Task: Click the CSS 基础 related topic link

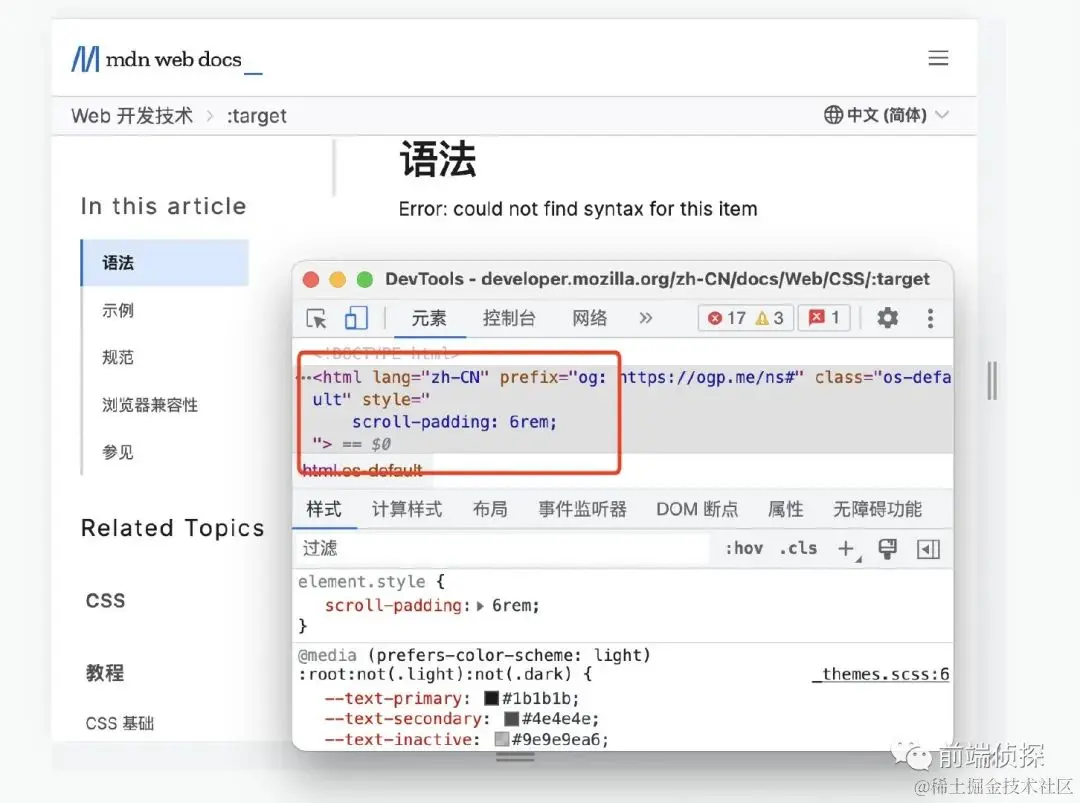Action: click(x=120, y=723)
